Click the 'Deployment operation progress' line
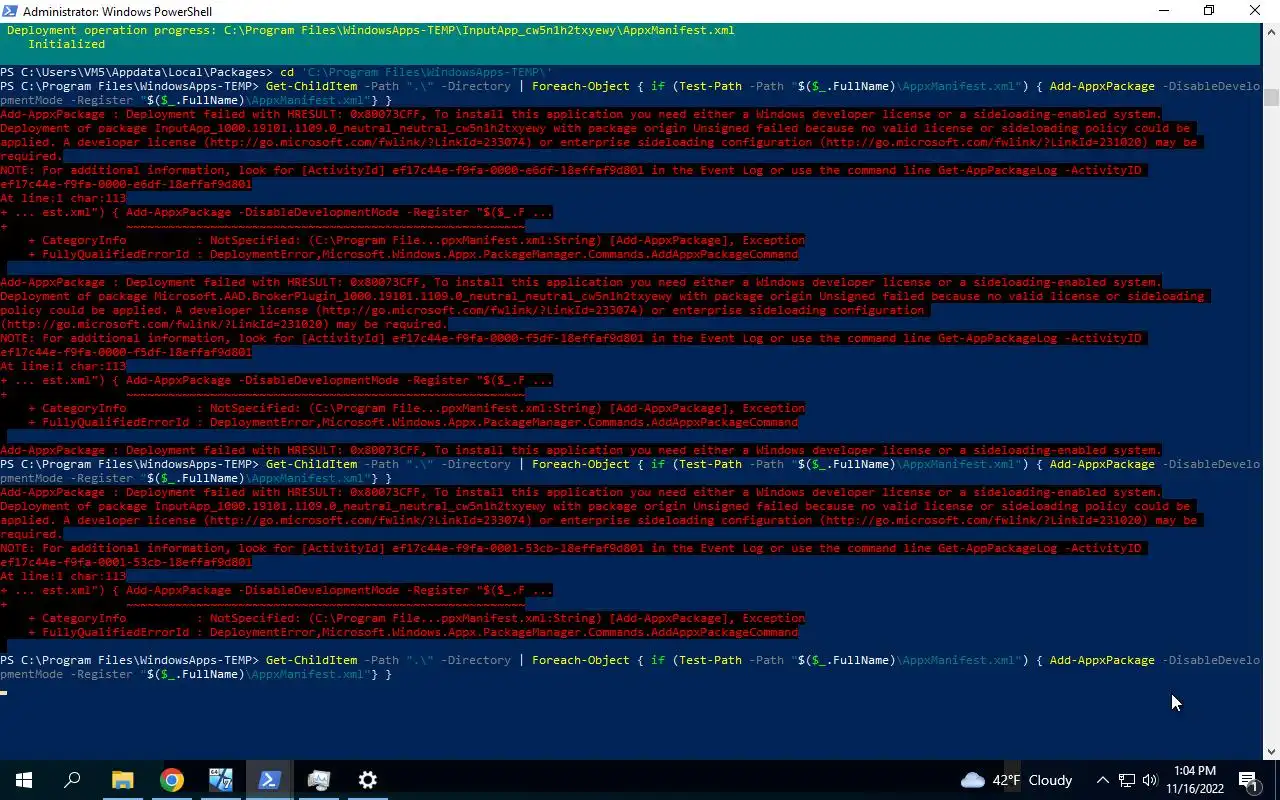 coord(371,30)
